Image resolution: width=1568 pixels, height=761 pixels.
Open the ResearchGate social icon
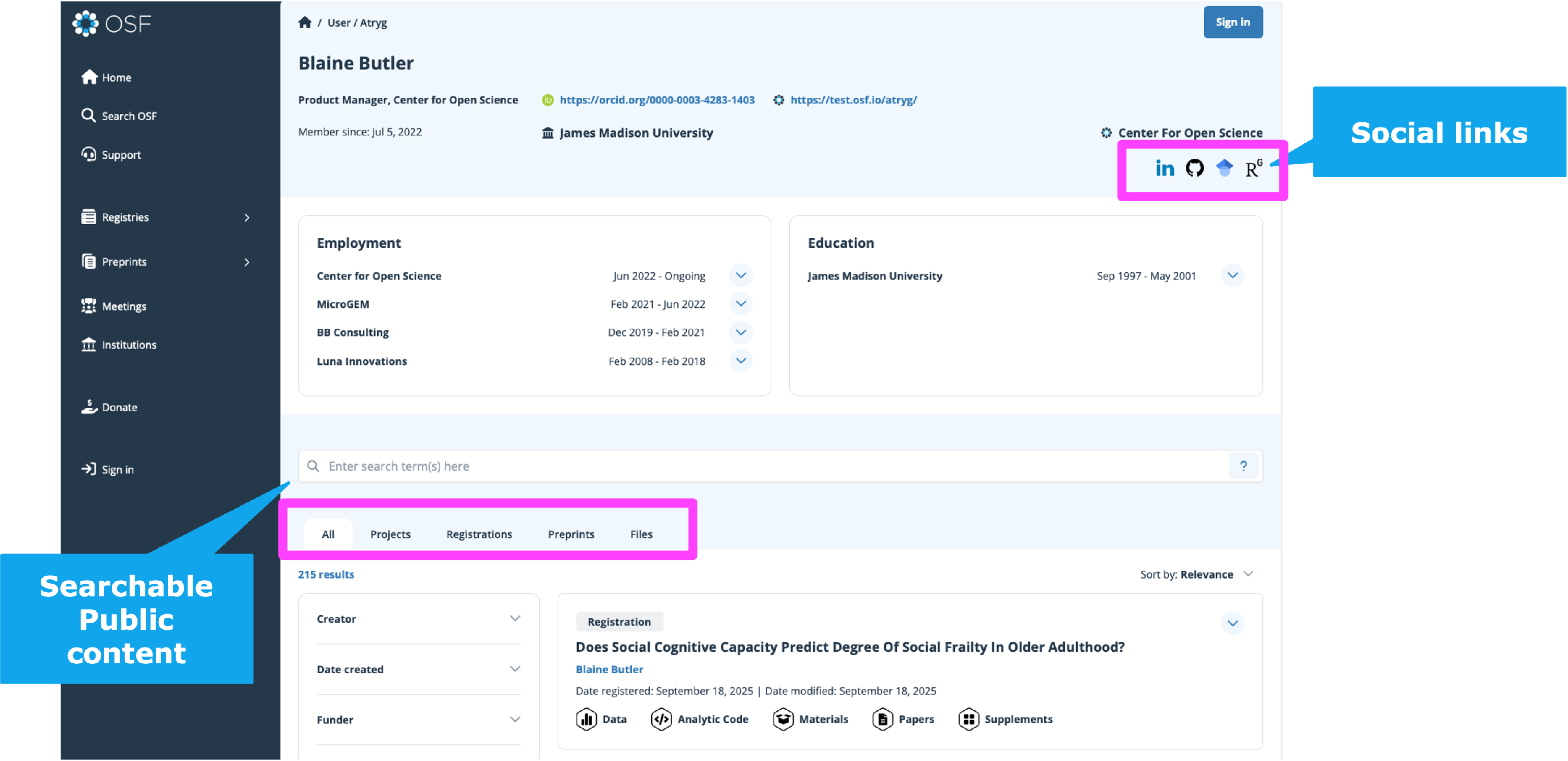(1253, 168)
